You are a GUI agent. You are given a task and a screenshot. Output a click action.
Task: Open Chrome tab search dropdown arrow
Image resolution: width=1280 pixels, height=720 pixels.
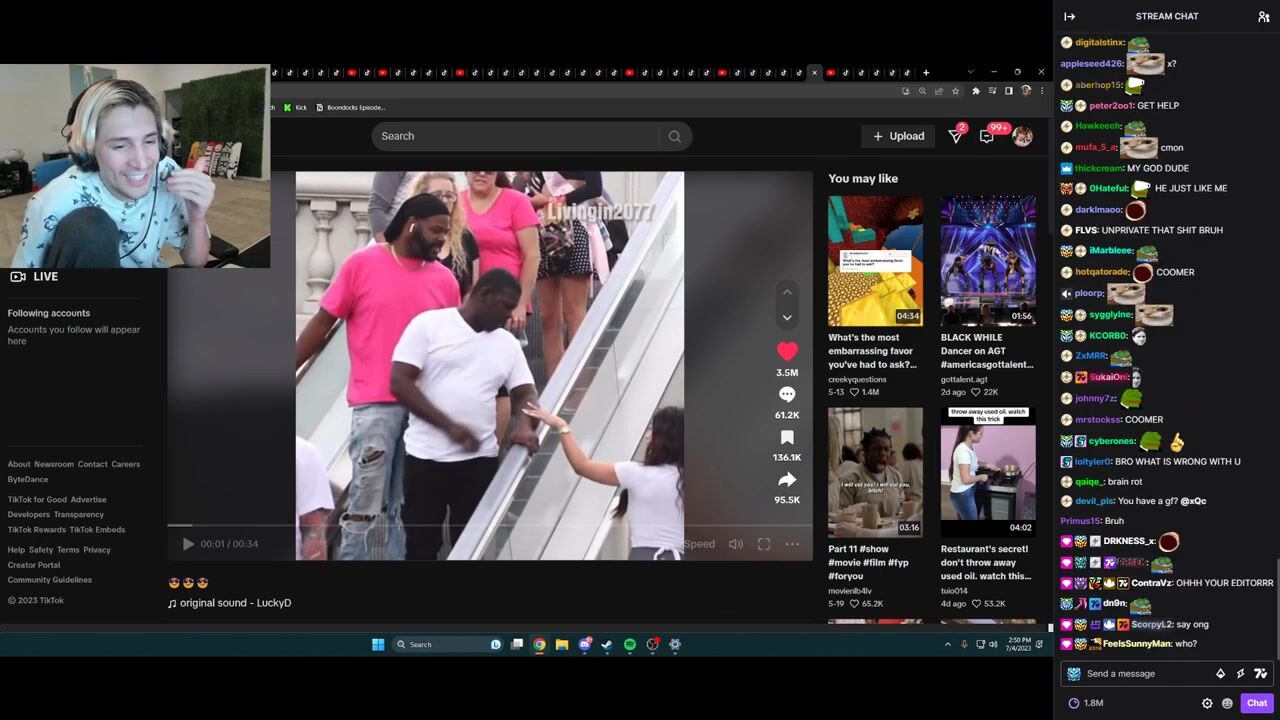pyautogui.click(x=970, y=72)
